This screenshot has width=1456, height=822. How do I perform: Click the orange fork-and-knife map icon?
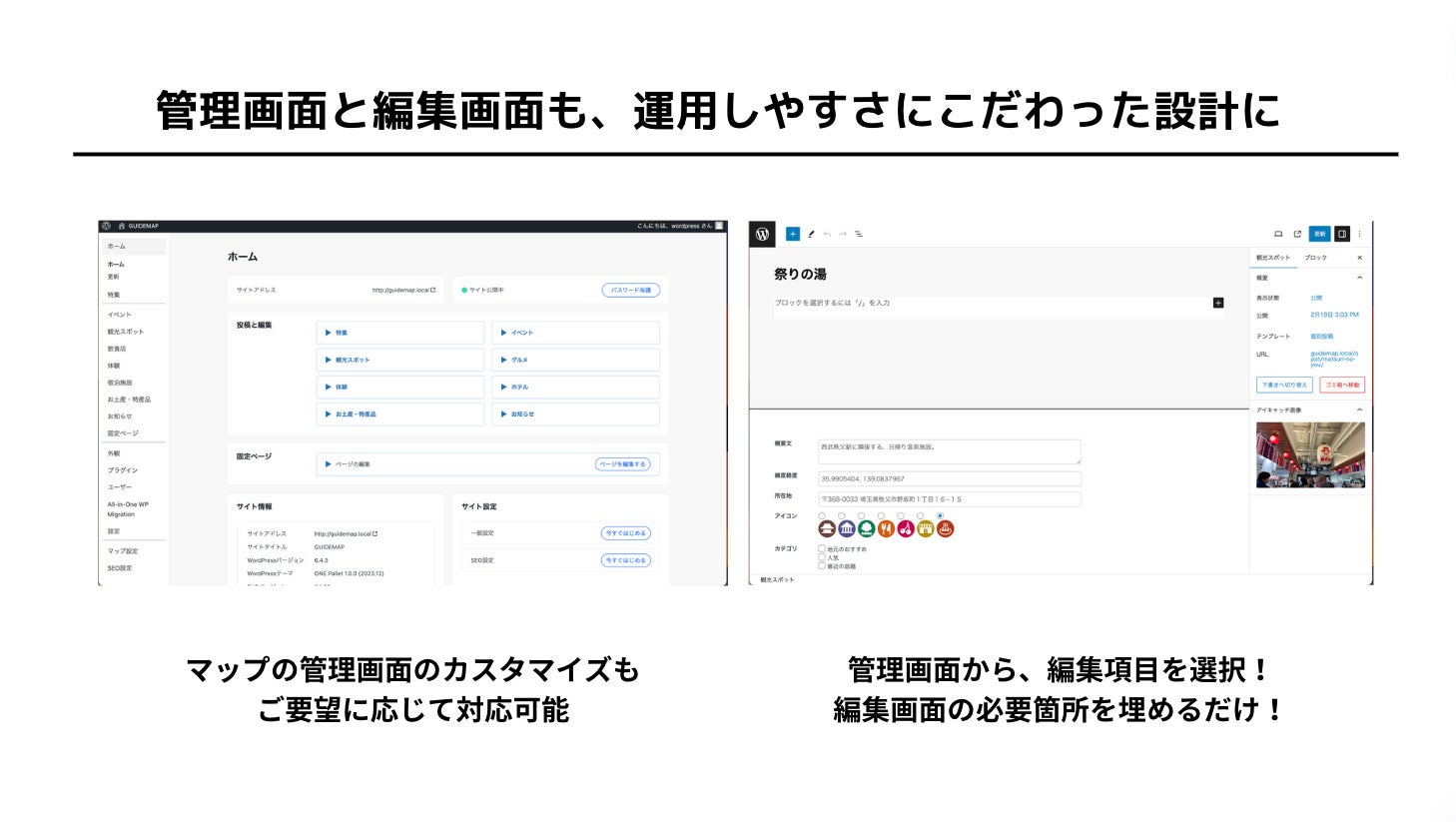(886, 529)
